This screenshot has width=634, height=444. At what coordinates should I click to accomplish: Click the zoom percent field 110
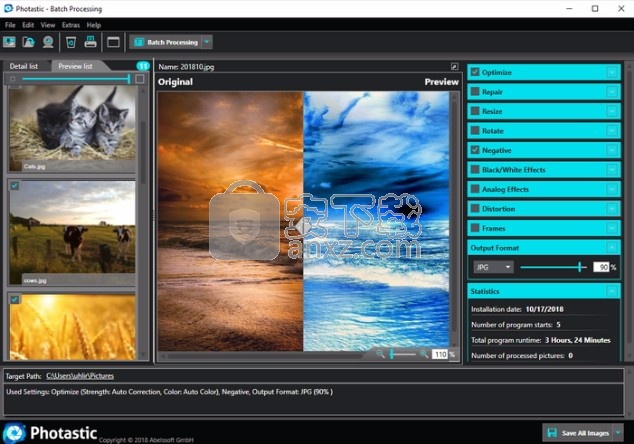pos(440,354)
